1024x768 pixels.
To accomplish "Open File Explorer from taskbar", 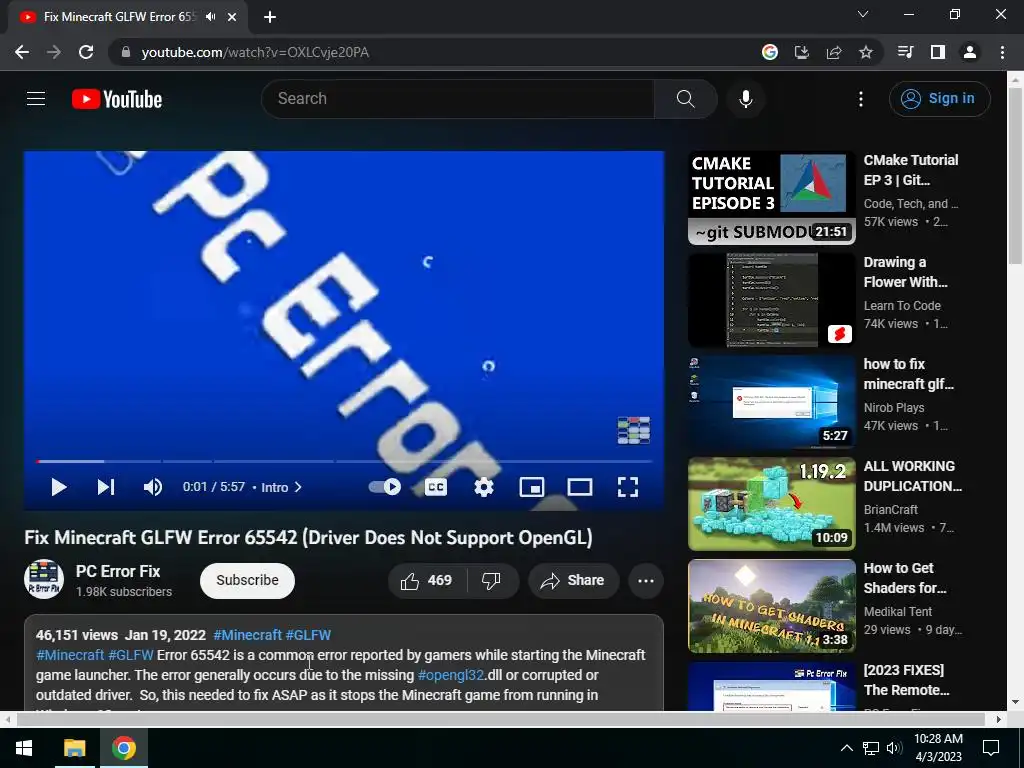I will tap(74, 748).
